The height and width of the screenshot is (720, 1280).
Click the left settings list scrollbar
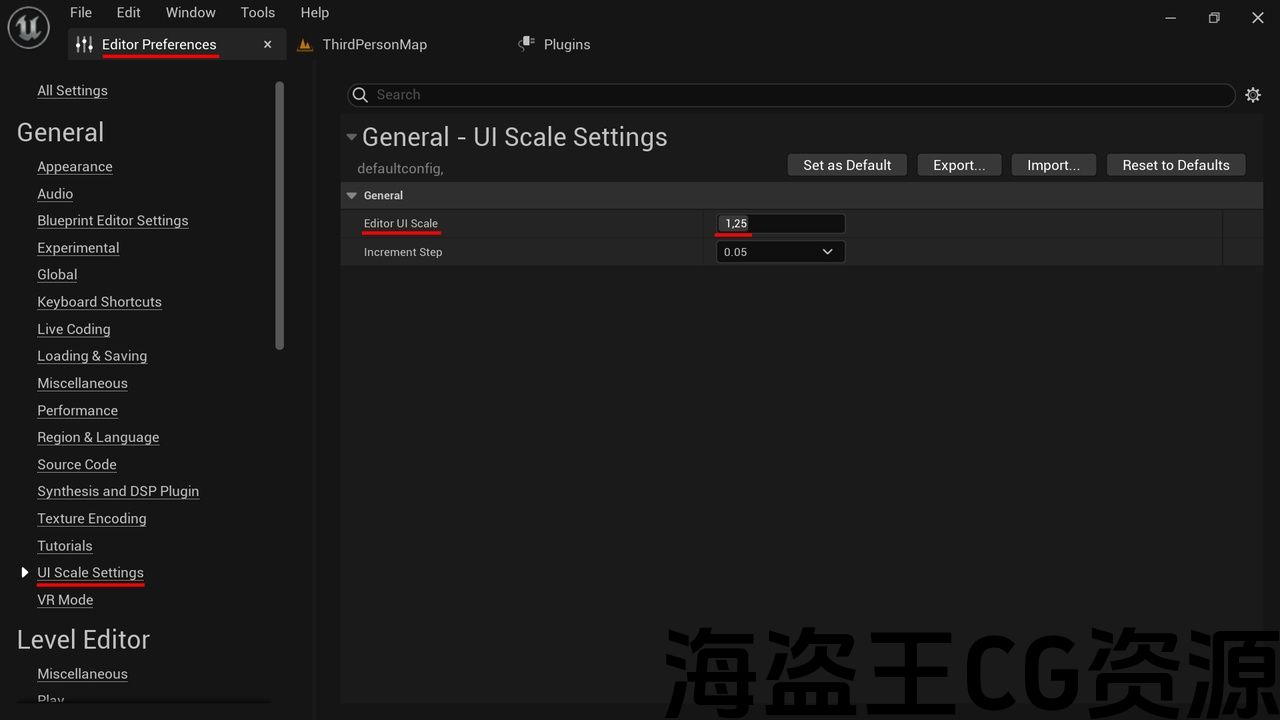280,215
